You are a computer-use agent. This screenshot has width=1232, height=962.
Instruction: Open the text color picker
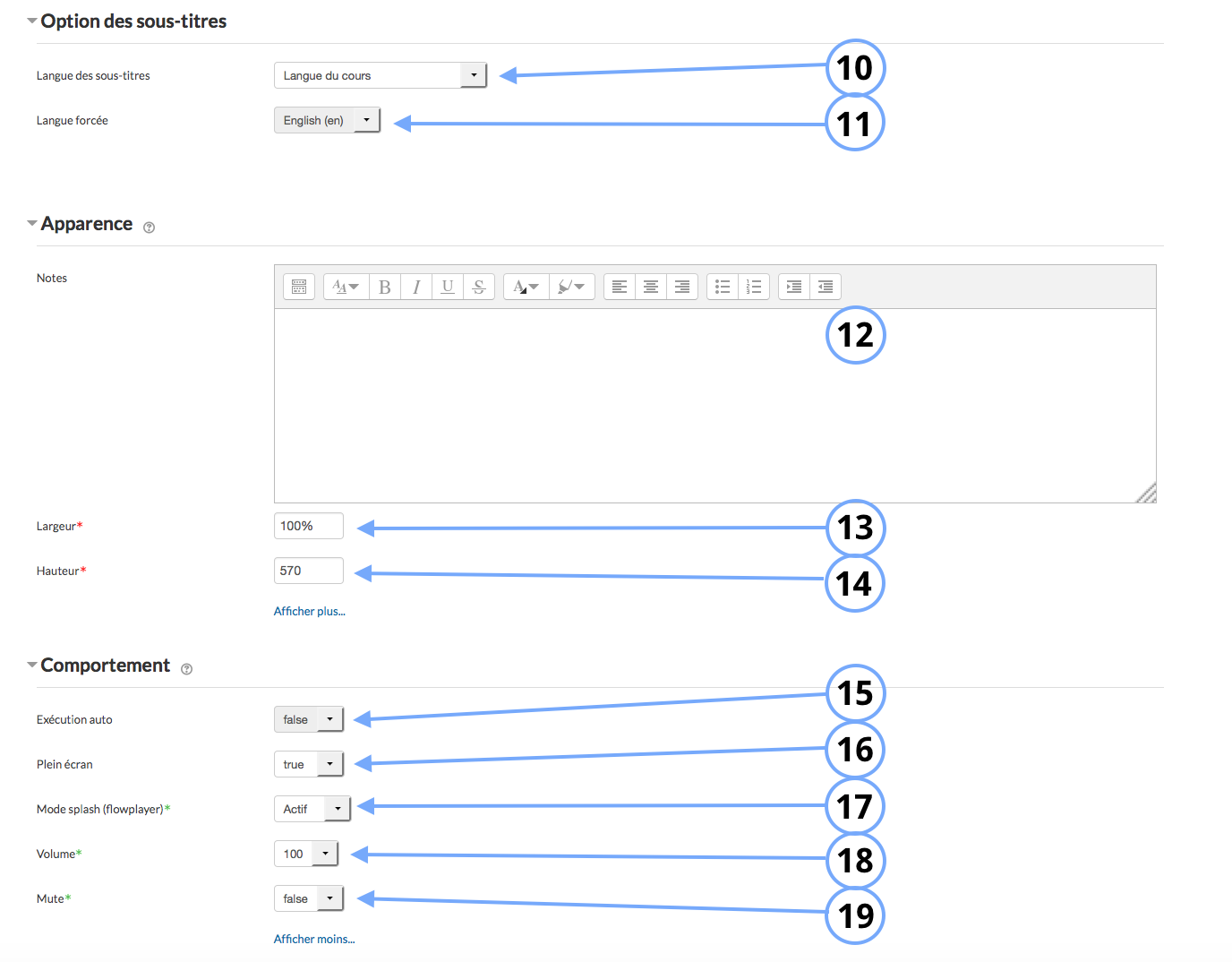point(526,287)
